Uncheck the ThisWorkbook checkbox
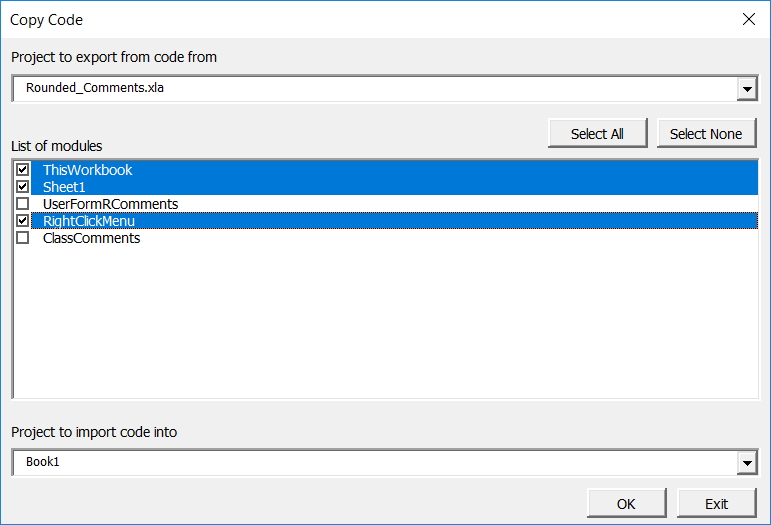Screen dimensions: 771x525 (x=23, y=170)
